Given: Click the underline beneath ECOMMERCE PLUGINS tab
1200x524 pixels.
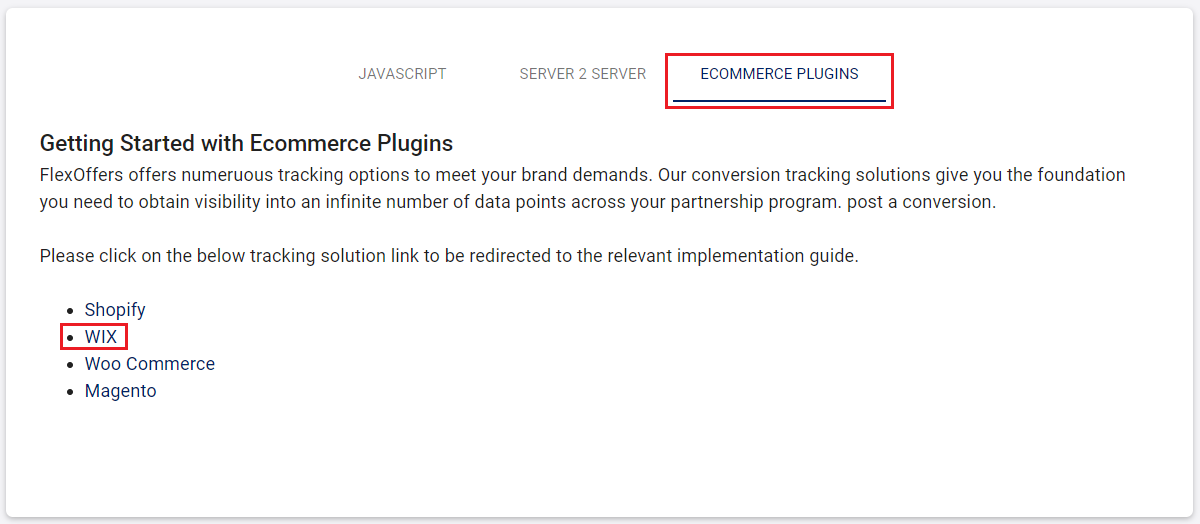Looking at the screenshot, I should tap(779, 101).
